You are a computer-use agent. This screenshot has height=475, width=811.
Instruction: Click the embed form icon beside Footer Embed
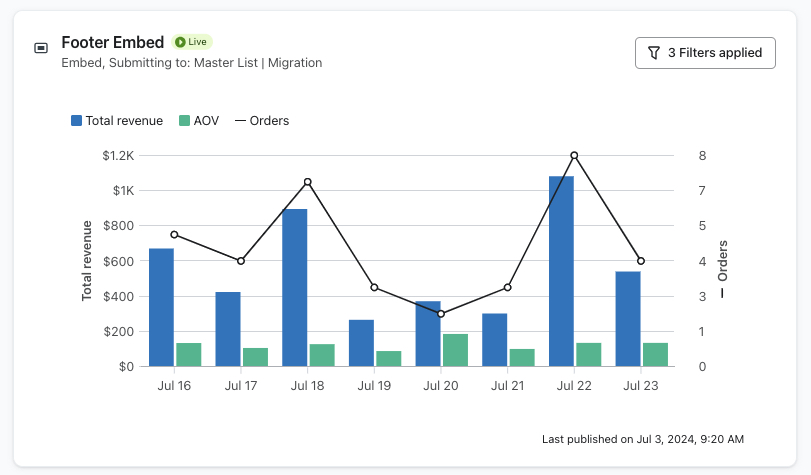pos(41,48)
